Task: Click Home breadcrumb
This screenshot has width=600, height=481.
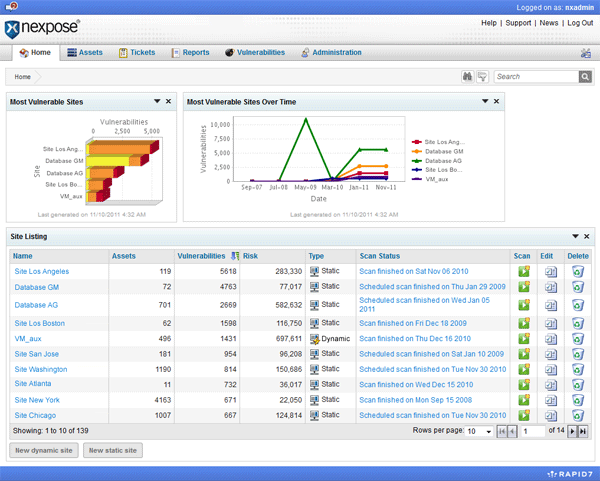Action: pos(23,77)
